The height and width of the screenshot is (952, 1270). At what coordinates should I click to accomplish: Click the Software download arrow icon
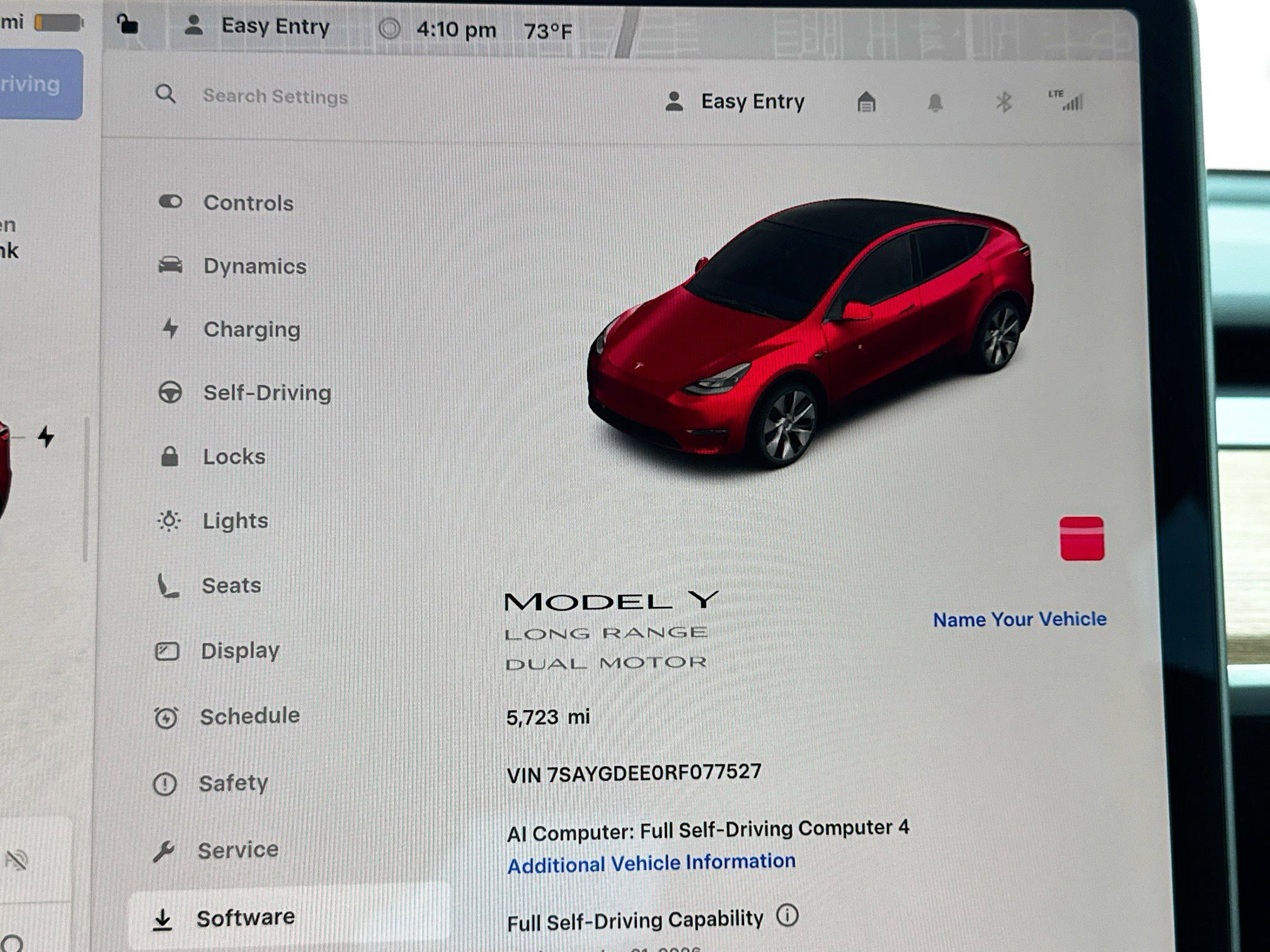(x=163, y=919)
